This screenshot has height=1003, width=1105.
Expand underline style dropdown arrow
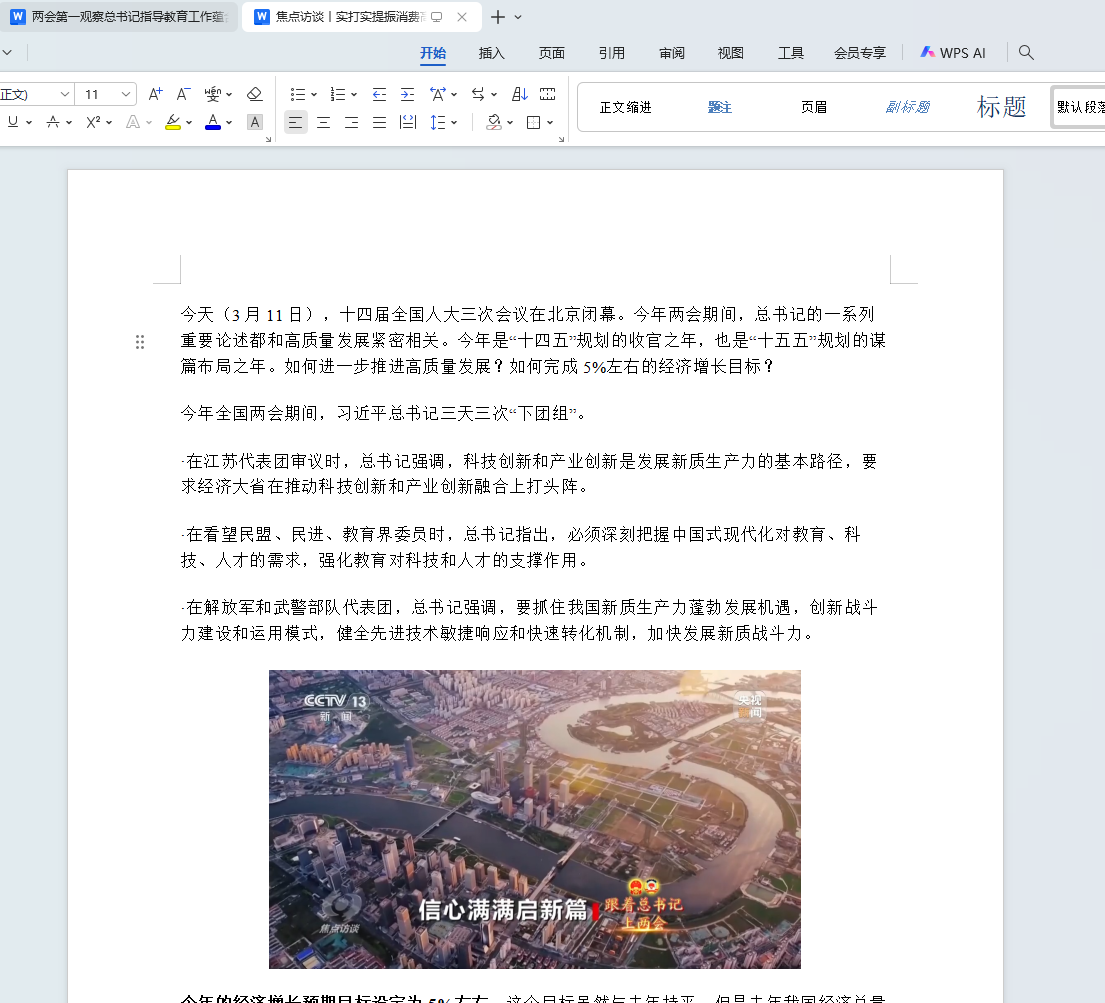point(29,123)
